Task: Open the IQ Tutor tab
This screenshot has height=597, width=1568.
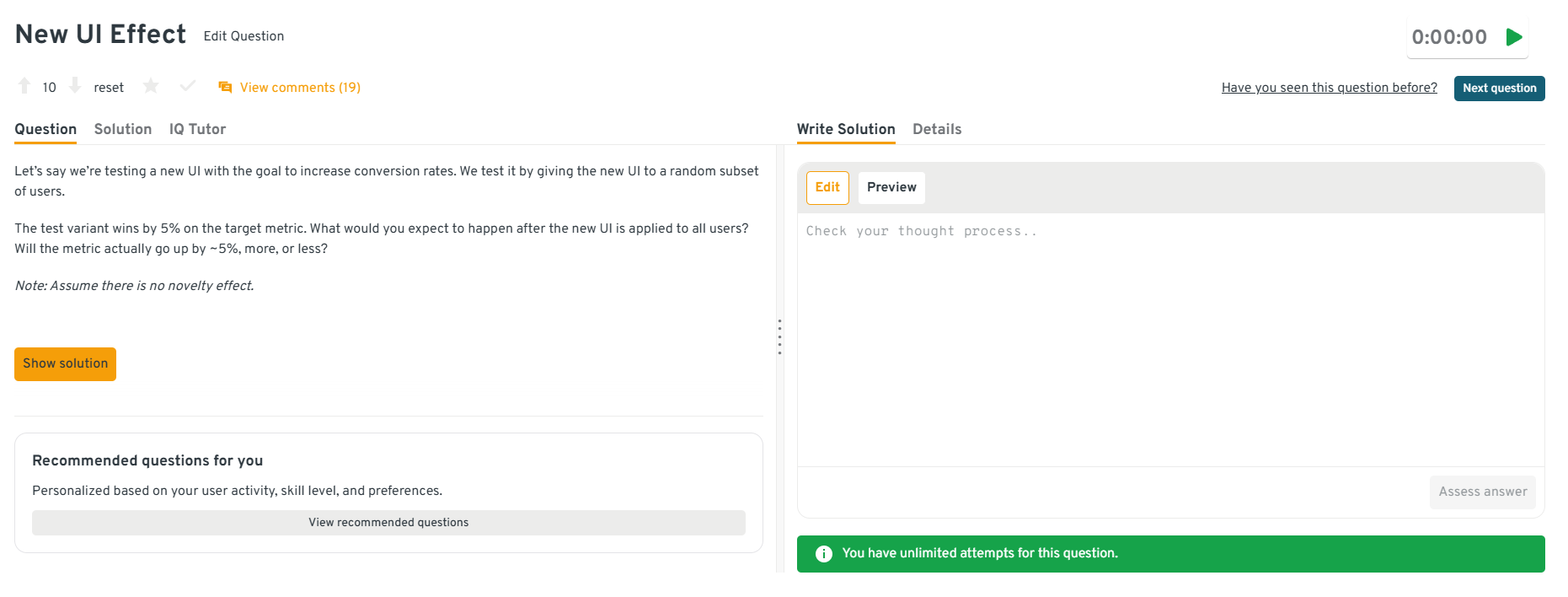Action: point(197,129)
